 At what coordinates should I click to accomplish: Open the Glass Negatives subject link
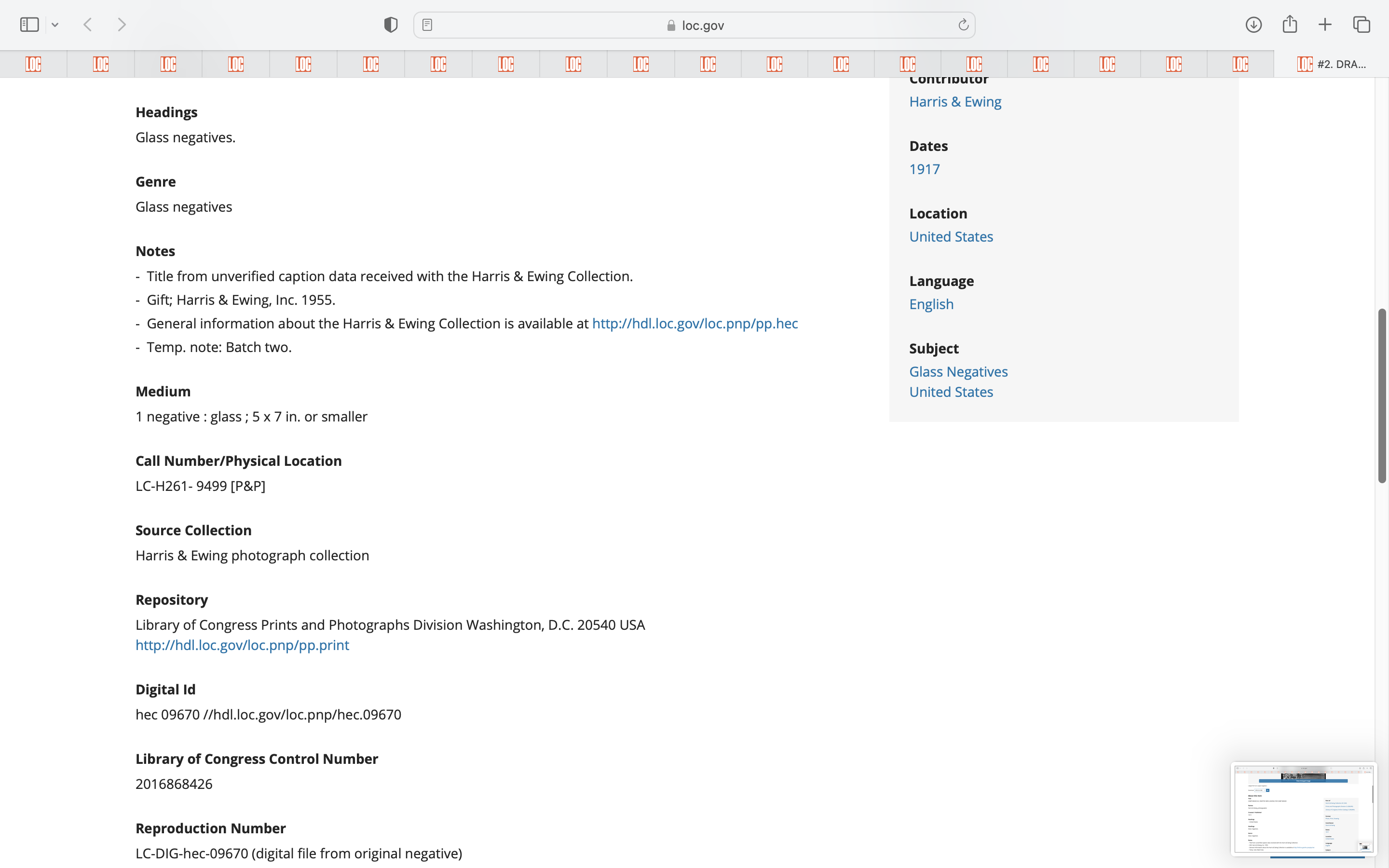(958, 371)
